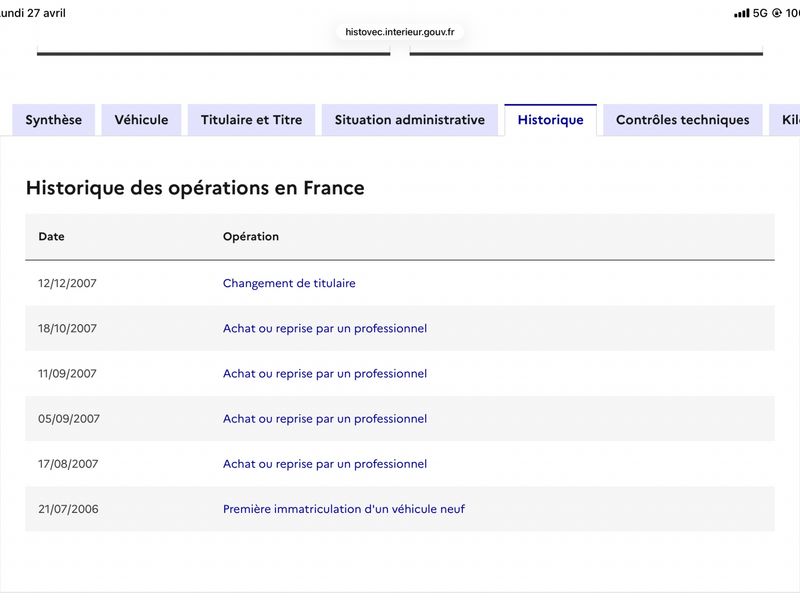Select the 18/10/2007 Achat ou reprise entry
The image size is (800, 600).
(x=324, y=329)
